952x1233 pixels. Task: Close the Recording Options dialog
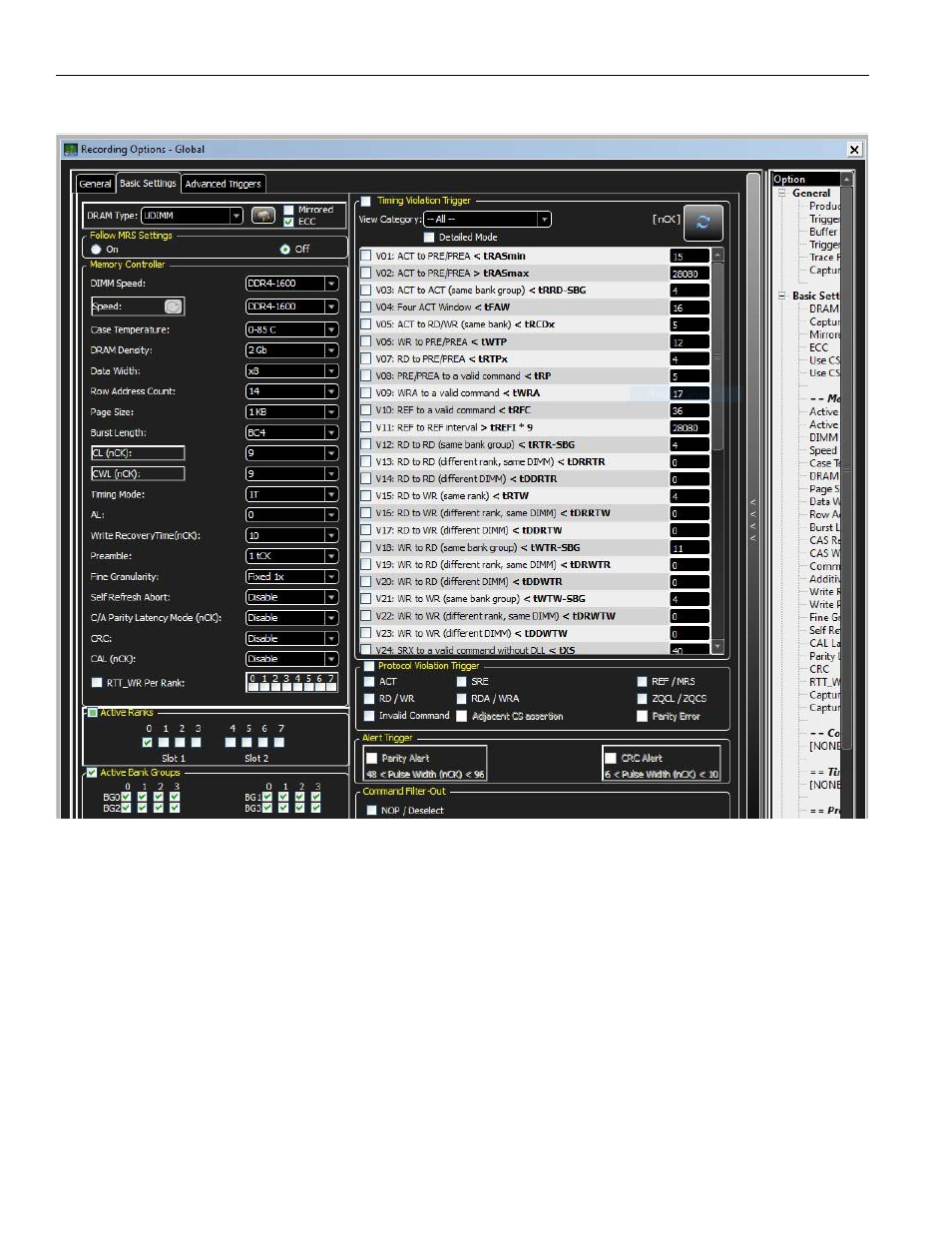click(854, 150)
